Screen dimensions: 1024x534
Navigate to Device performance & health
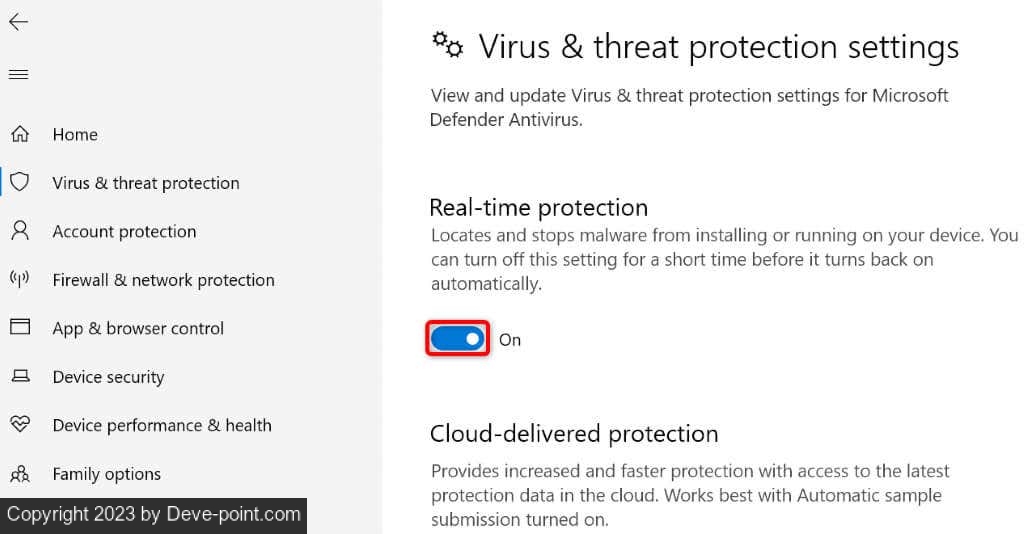click(162, 425)
